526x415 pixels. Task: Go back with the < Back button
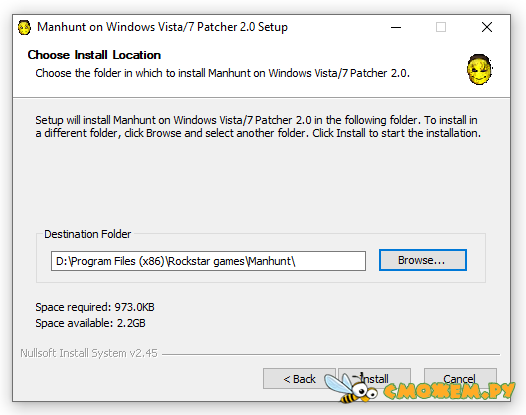pyautogui.click(x=299, y=379)
